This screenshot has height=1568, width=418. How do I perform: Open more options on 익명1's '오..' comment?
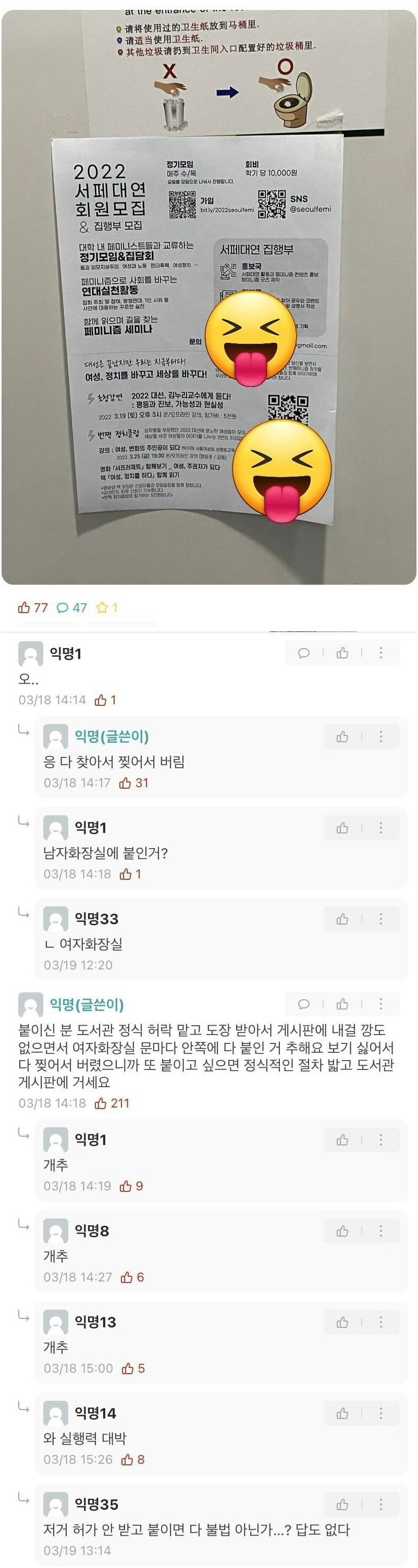coord(381,653)
